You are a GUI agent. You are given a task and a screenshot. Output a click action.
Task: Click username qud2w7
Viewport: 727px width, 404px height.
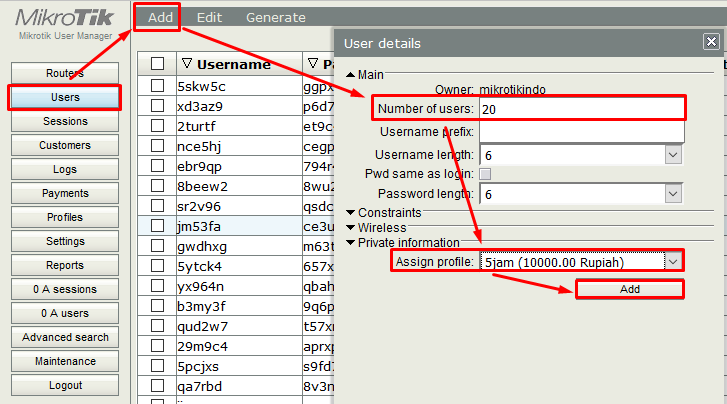(x=203, y=326)
